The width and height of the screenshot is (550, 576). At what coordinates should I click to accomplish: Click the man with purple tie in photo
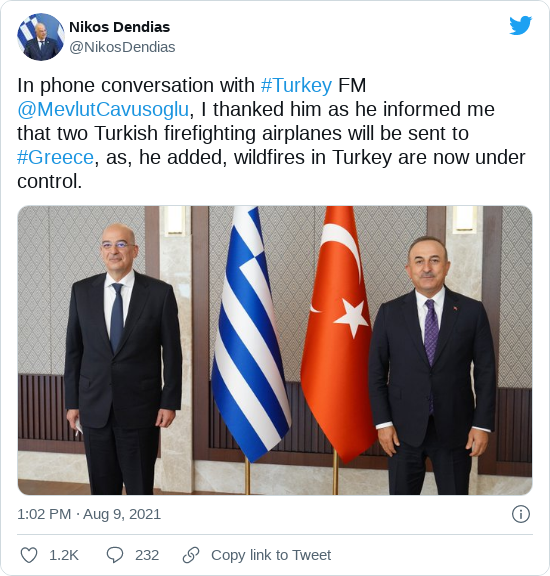click(432, 365)
